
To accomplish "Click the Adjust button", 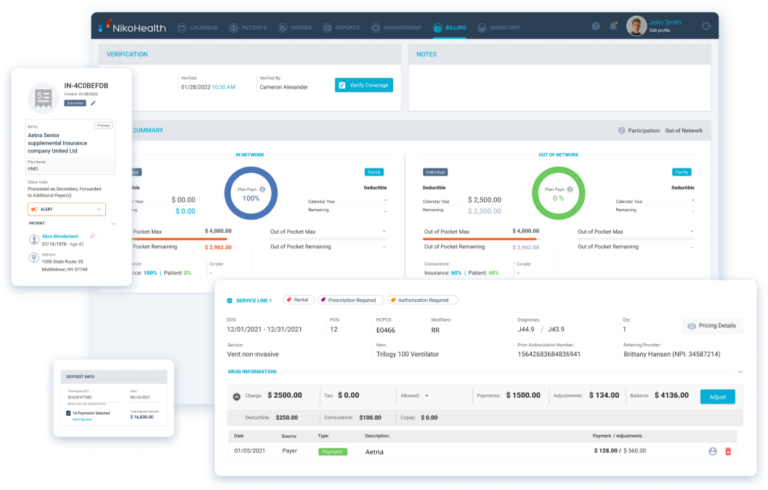I will pos(717,396).
